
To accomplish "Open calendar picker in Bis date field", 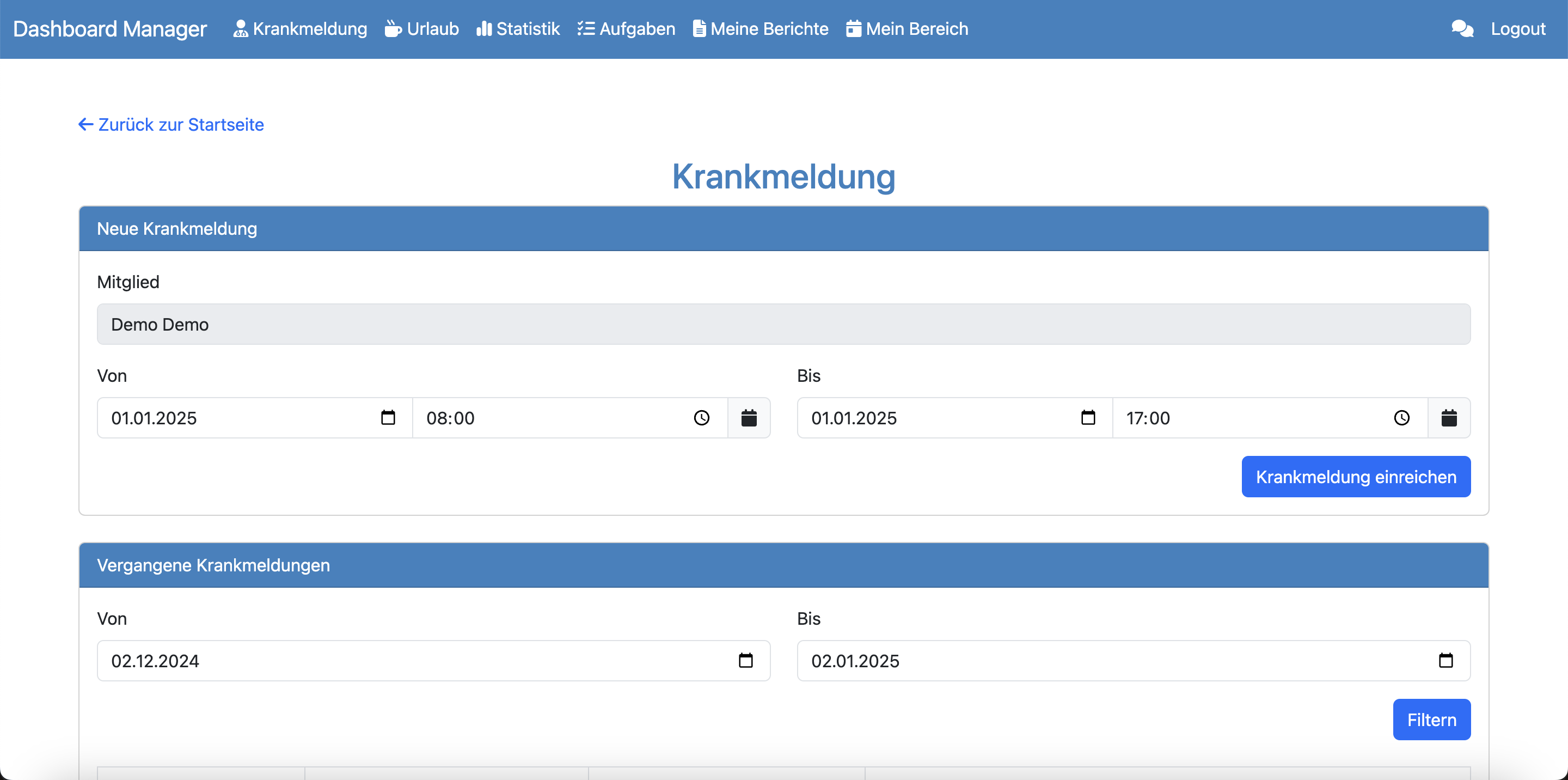I will coord(1088,418).
